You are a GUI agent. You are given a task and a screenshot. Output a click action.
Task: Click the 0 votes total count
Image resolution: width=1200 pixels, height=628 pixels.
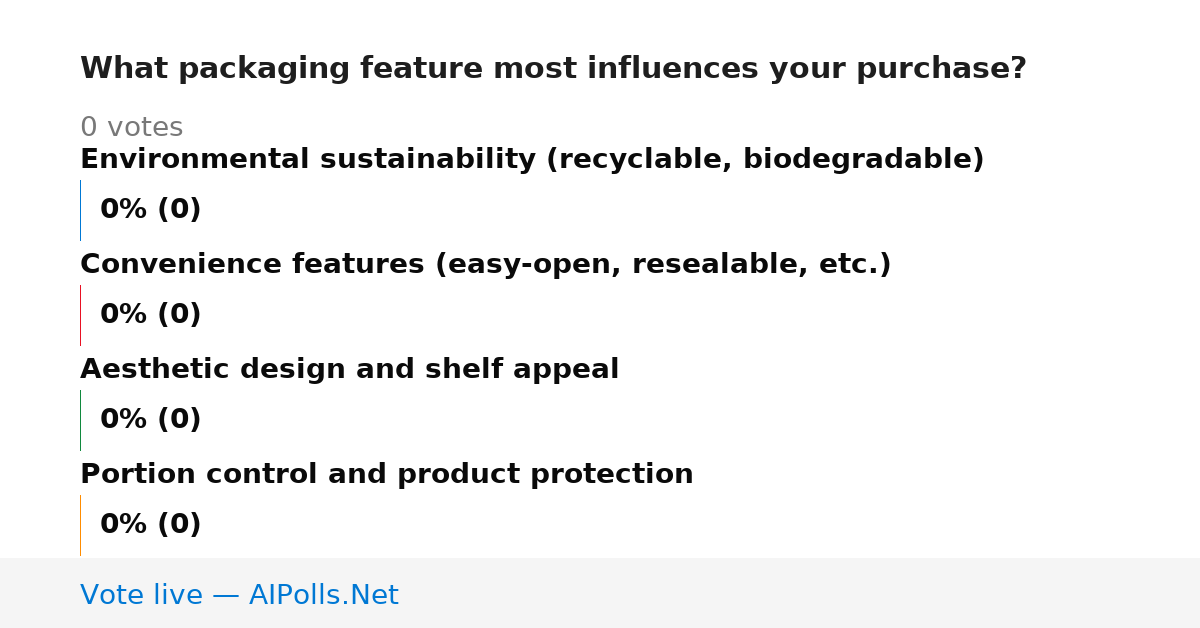(131, 128)
